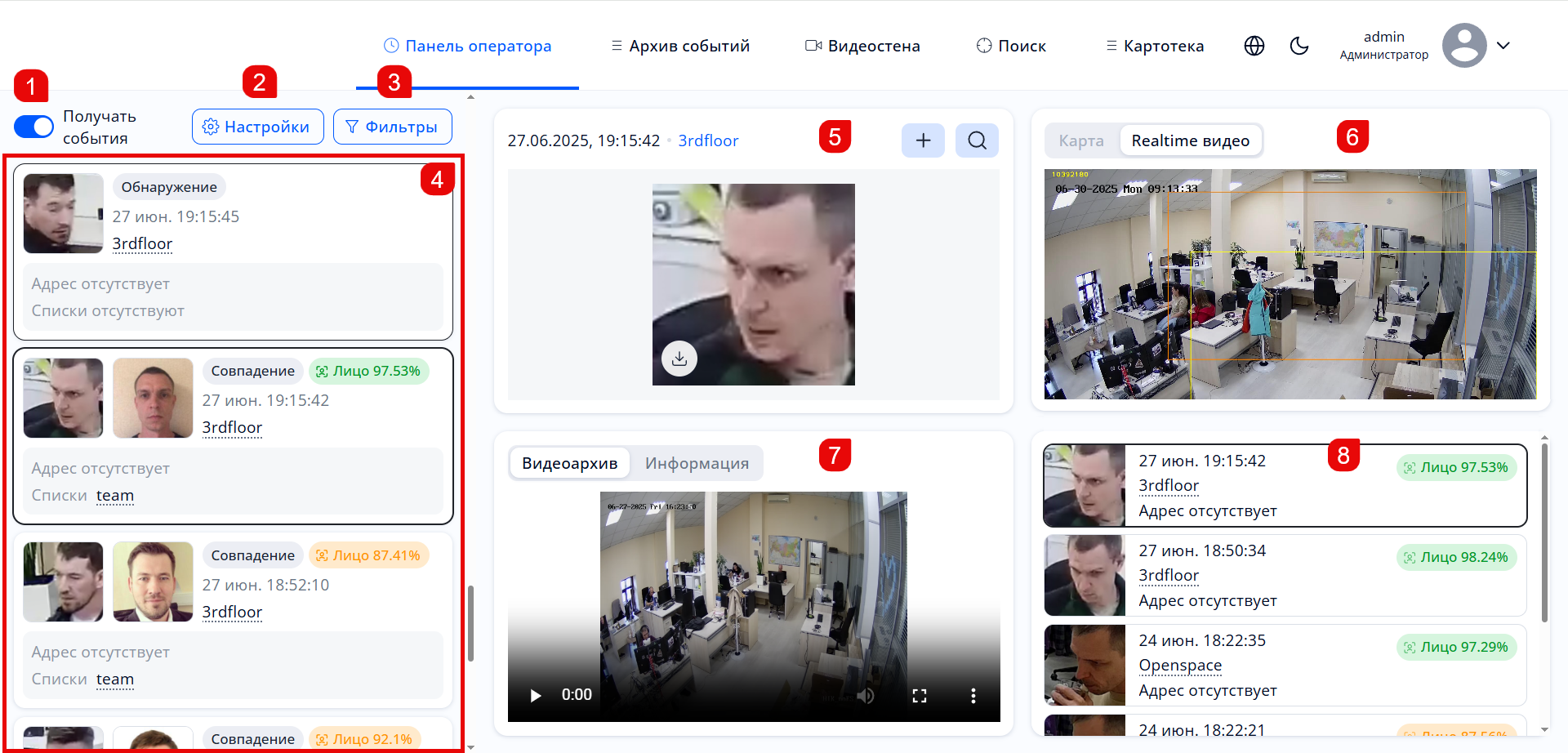Screen dimensions: 1568x753
Task: Mute the archive video volume icon
Action: click(x=866, y=695)
